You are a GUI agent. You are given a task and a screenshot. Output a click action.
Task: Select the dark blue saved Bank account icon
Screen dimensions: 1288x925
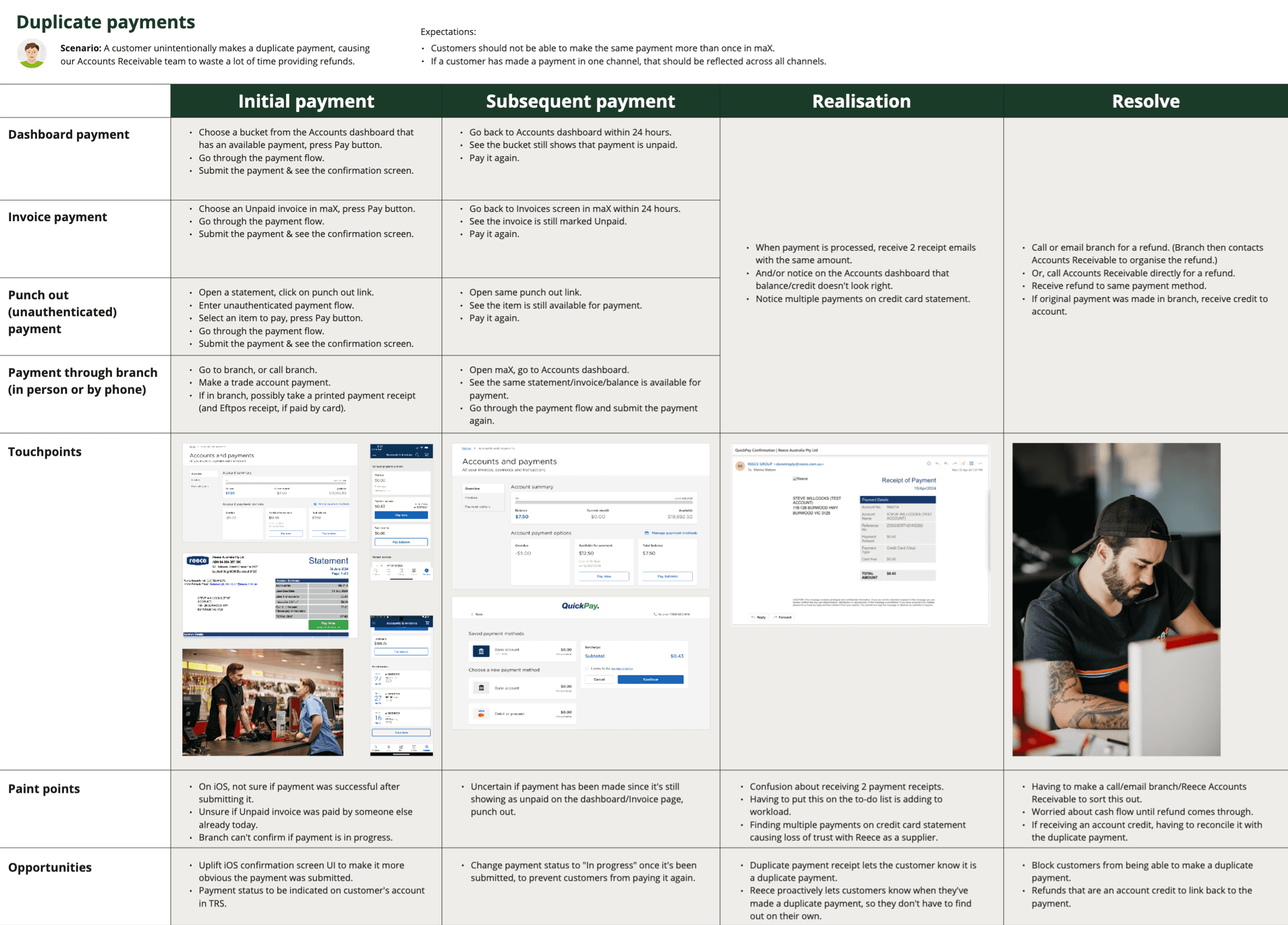point(480,651)
